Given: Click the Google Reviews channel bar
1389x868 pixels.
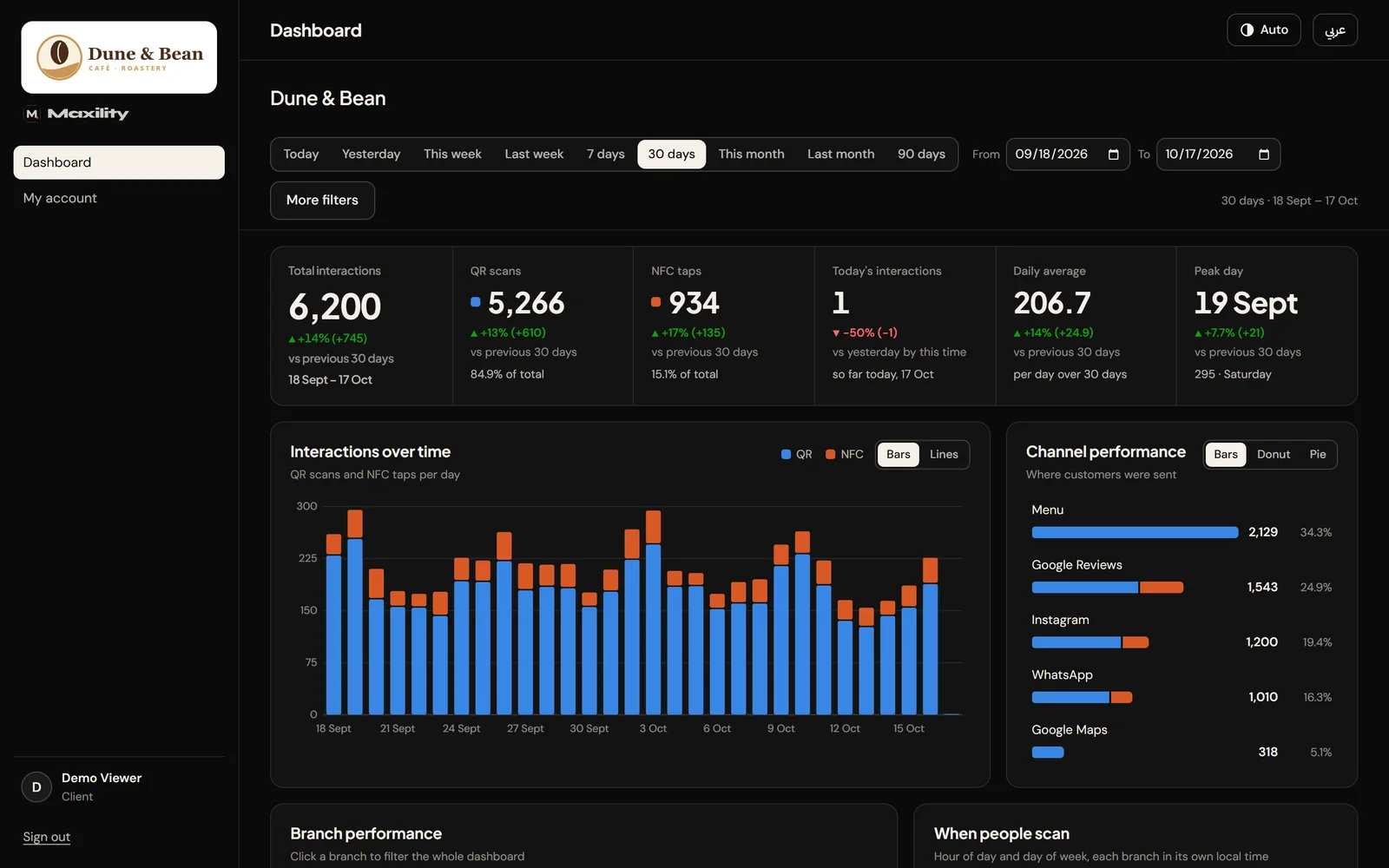Looking at the screenshot, I should (1108, 588).
